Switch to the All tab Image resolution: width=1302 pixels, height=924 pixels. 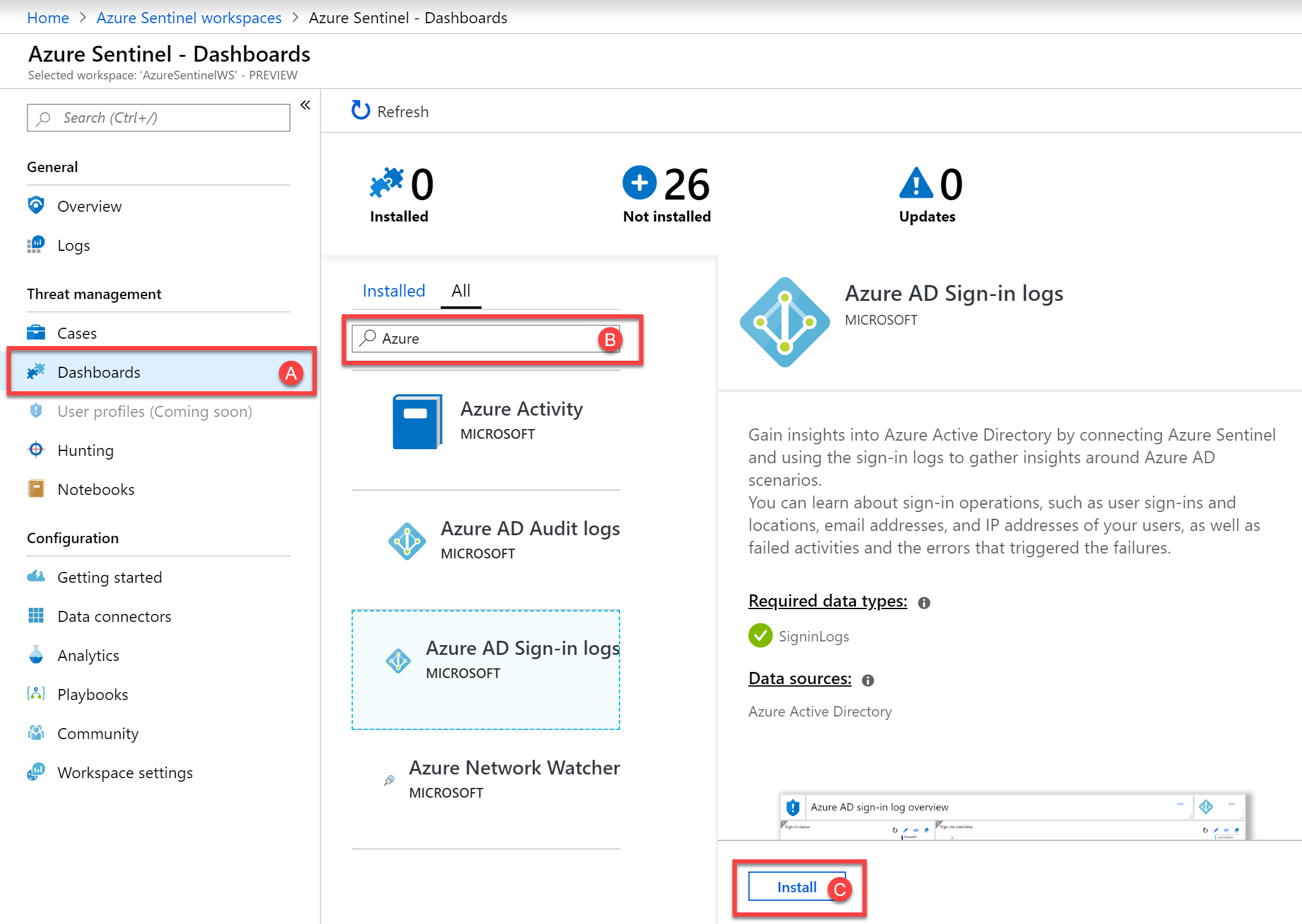tap(461, 291)
